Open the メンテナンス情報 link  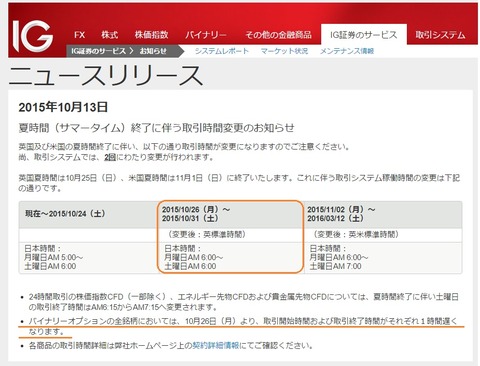[x=347, y=51]
